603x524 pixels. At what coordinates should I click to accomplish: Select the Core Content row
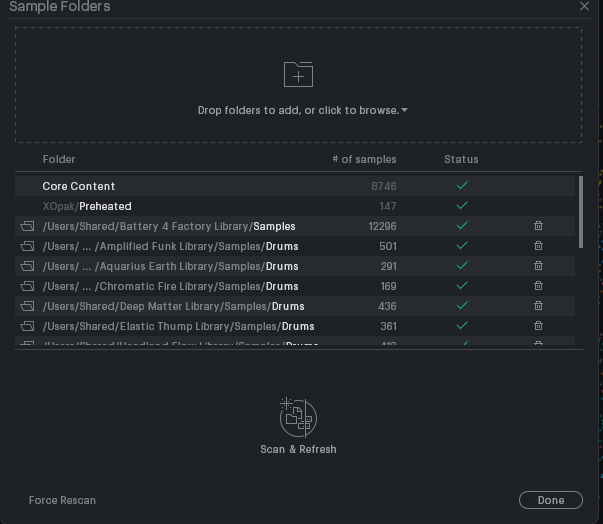(79, 186)
